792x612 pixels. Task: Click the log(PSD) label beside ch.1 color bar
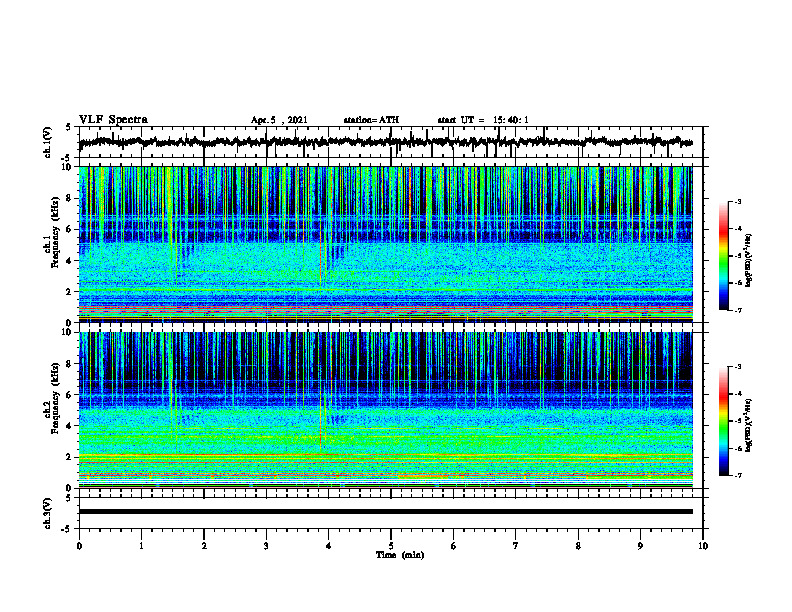(749, 260)
